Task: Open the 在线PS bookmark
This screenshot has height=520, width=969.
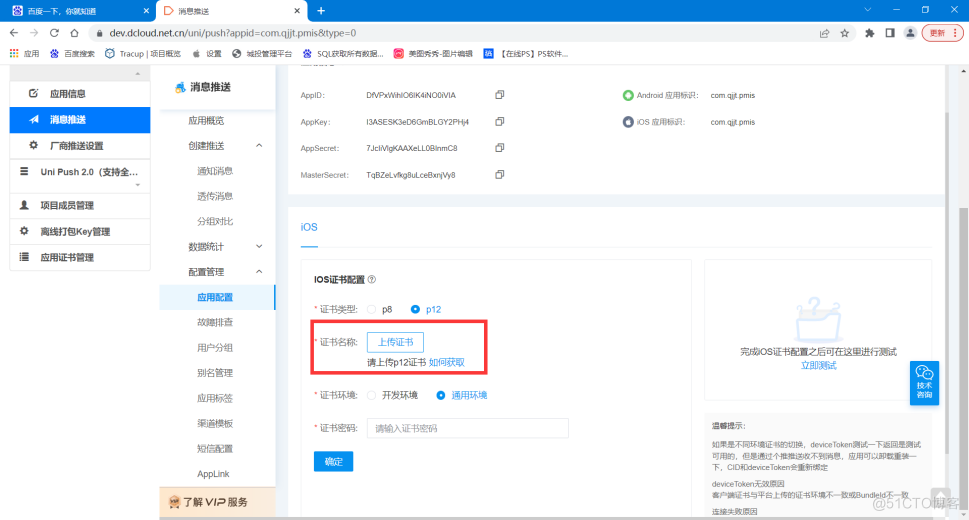Action: click(x=526, y=54)
